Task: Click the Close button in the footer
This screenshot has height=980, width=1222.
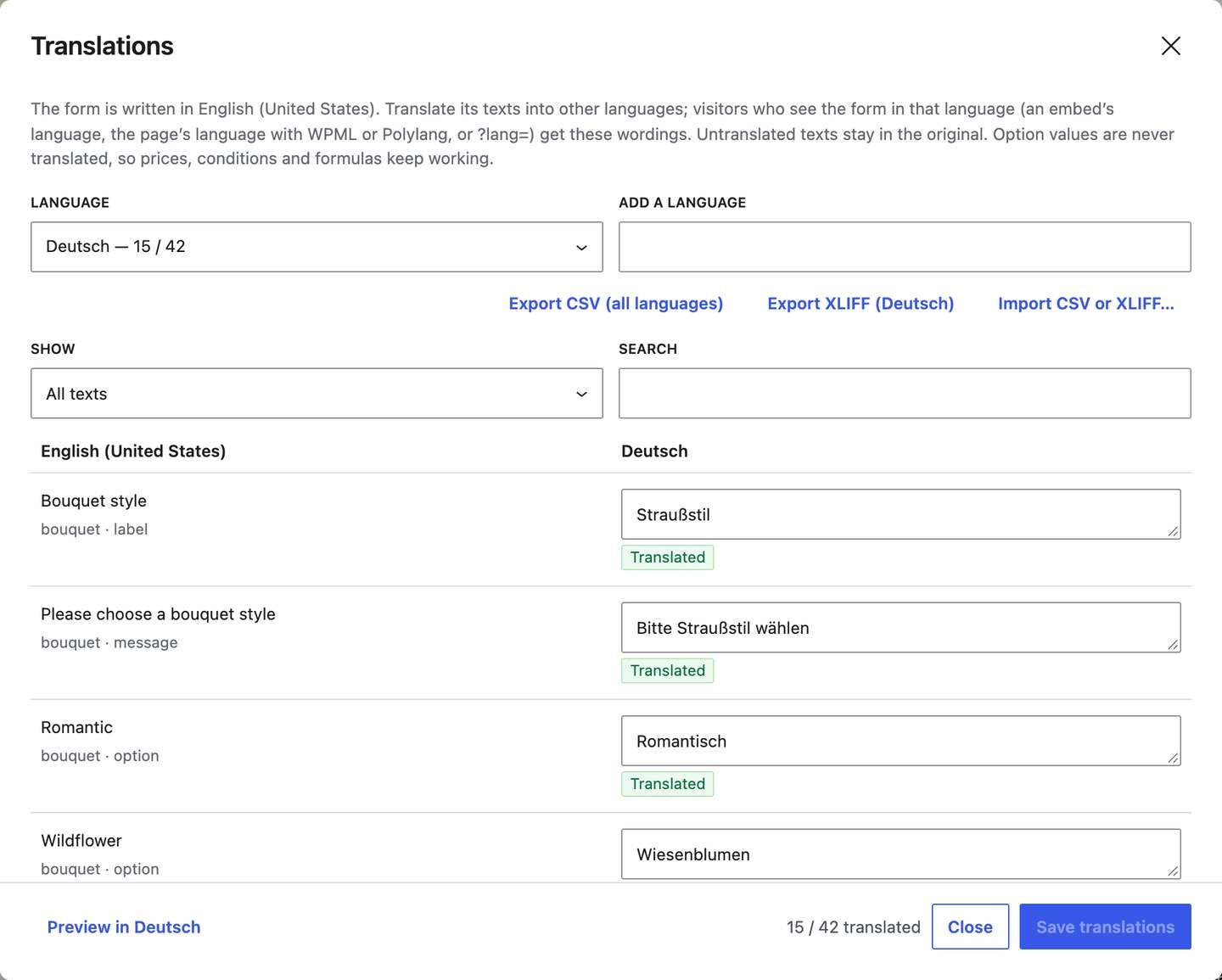Action: pyautogui.click(x=970, y=927)
